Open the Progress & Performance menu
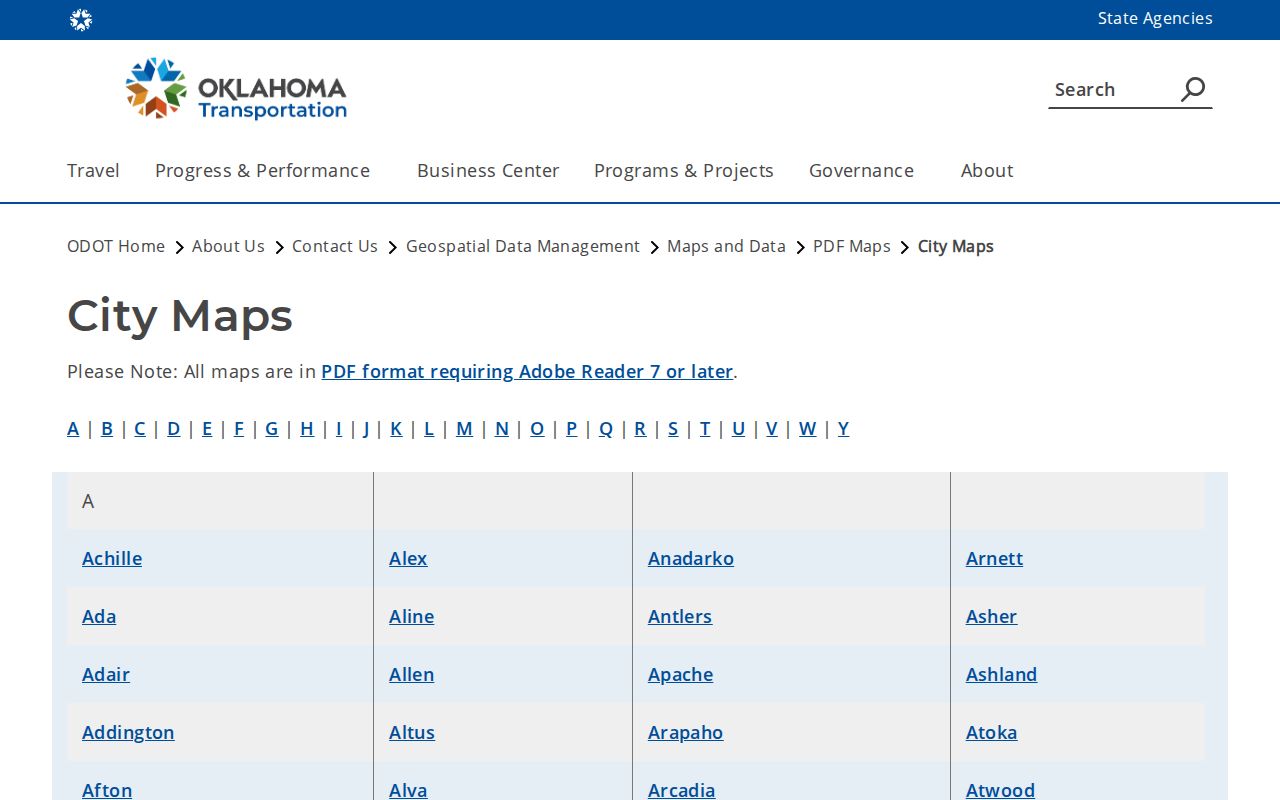Image resolution: width=1280 pixels, height=800 pixels. point(262,170)
